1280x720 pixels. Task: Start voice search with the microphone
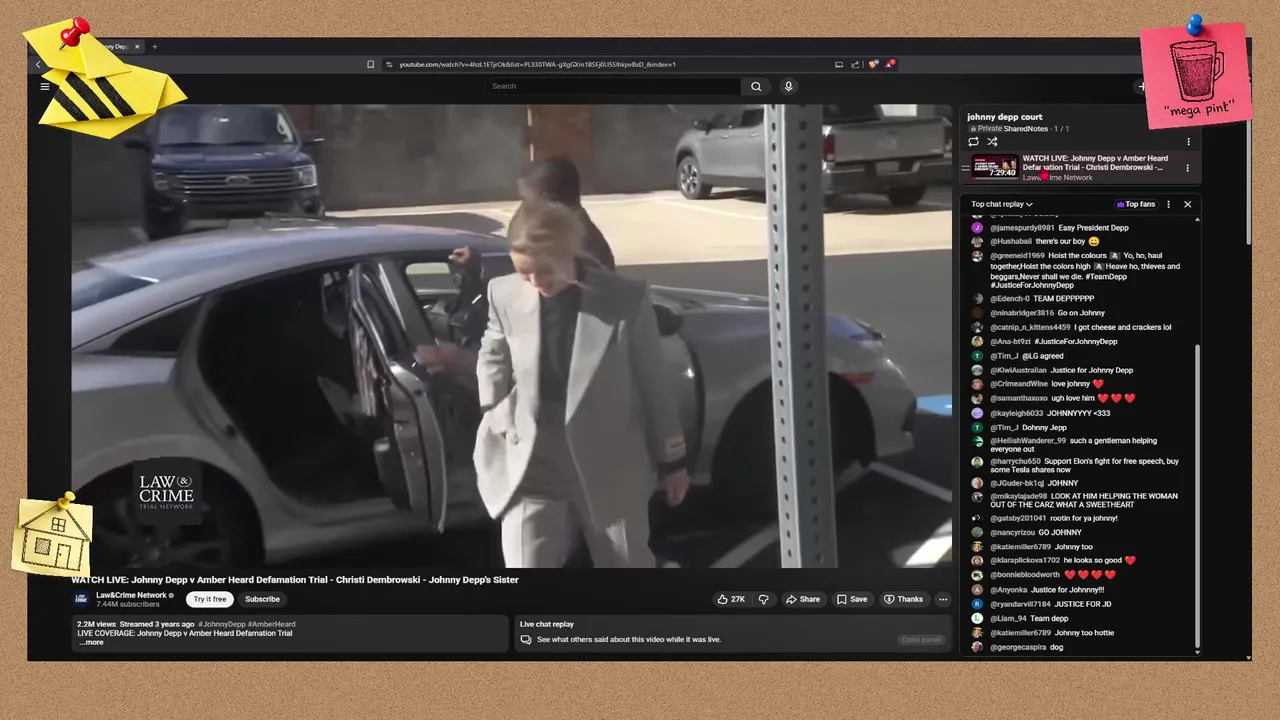click(788, 86)
